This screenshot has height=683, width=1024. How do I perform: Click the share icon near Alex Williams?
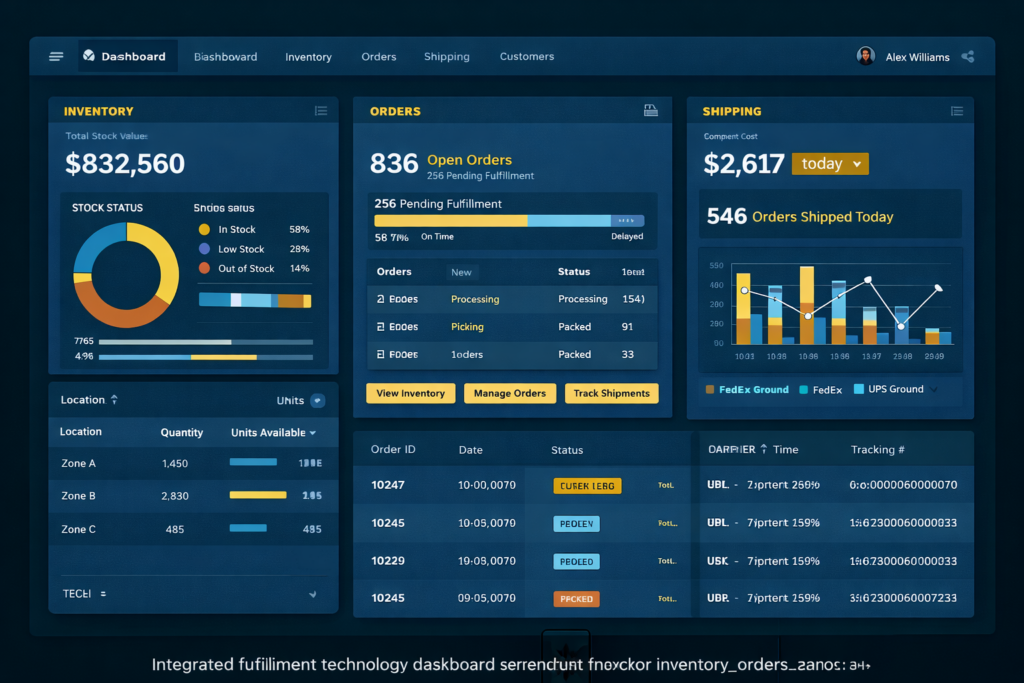[x=968, y=56]
